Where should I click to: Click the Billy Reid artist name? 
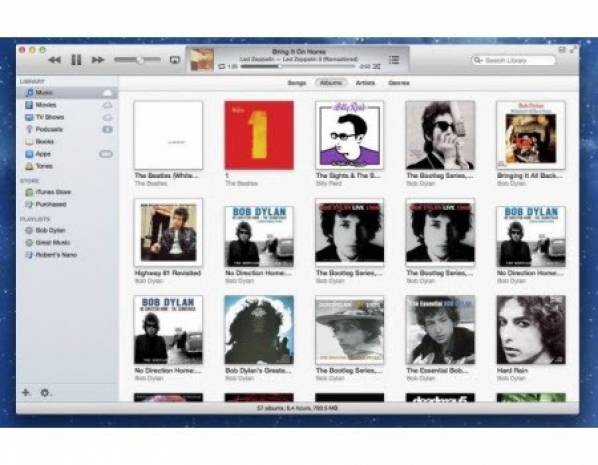tap(329, 183)
